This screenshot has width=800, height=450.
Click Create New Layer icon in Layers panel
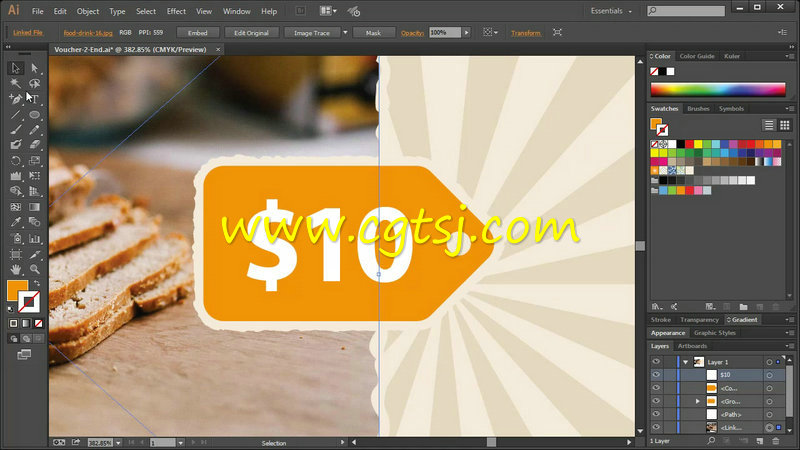[760, 441]
